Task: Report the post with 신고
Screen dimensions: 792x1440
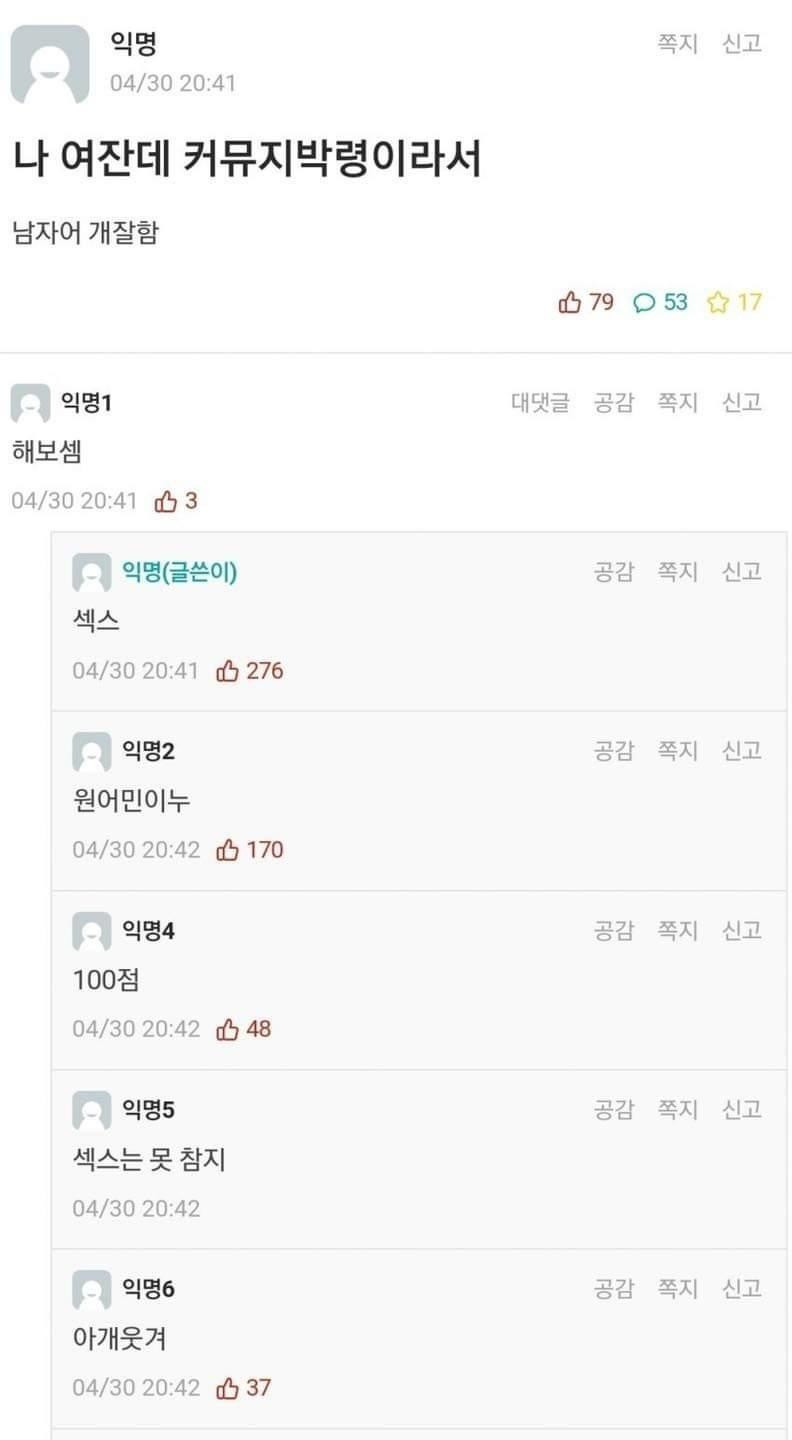Action: [x=742, y=43]
